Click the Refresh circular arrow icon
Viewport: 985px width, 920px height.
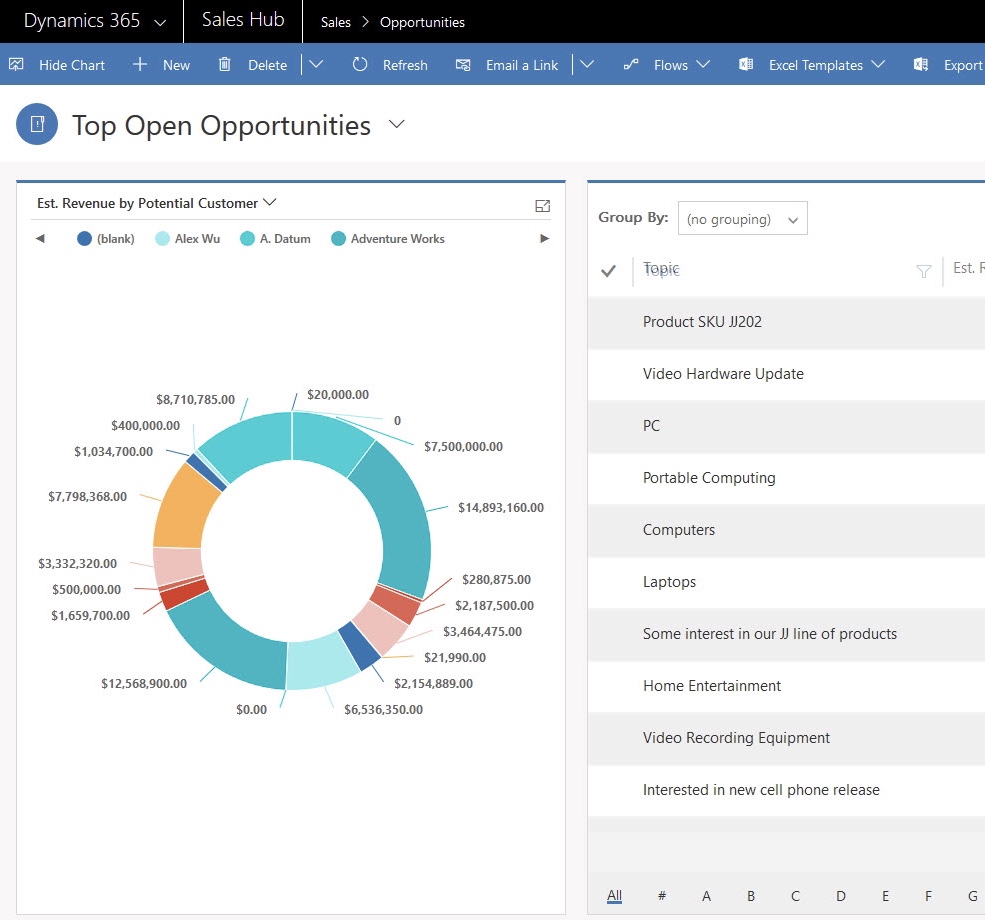(x=360, y=65)
